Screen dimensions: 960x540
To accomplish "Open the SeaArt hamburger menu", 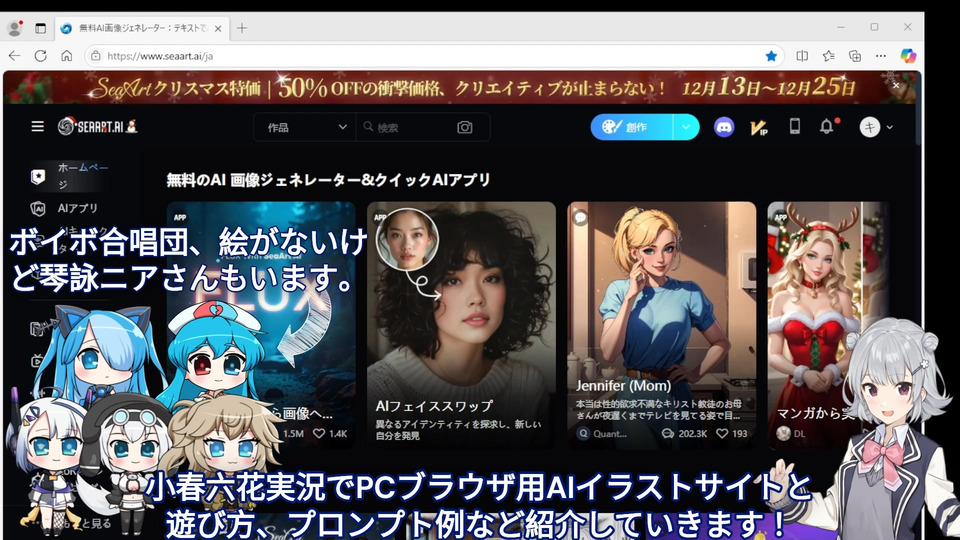I will (x=38, y=127).
